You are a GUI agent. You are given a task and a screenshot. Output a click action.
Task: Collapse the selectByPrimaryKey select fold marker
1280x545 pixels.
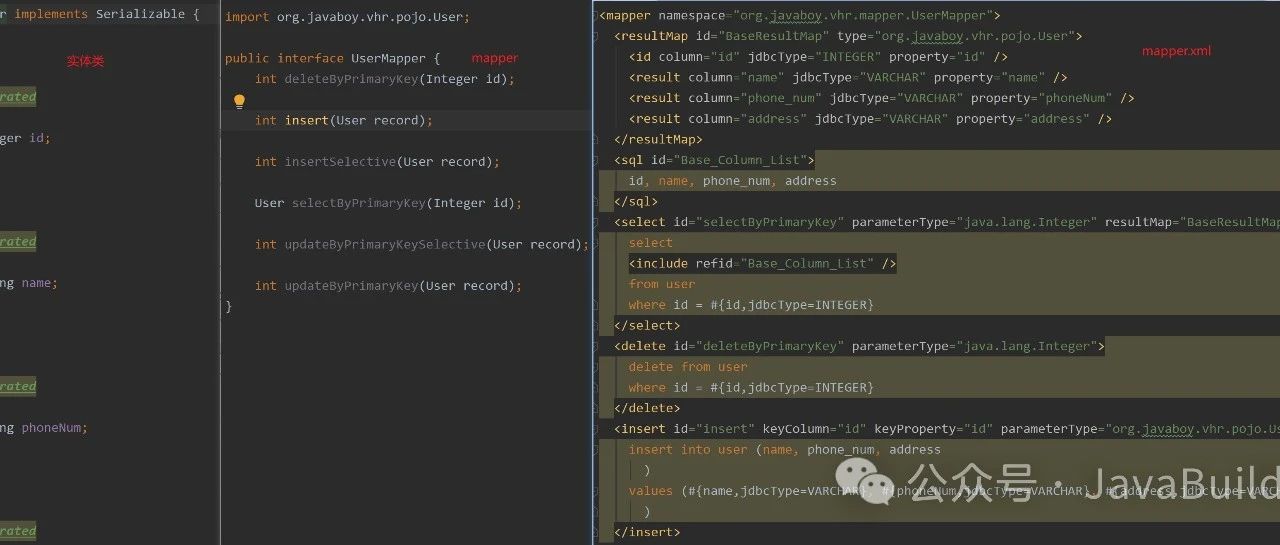pos(596,223)
